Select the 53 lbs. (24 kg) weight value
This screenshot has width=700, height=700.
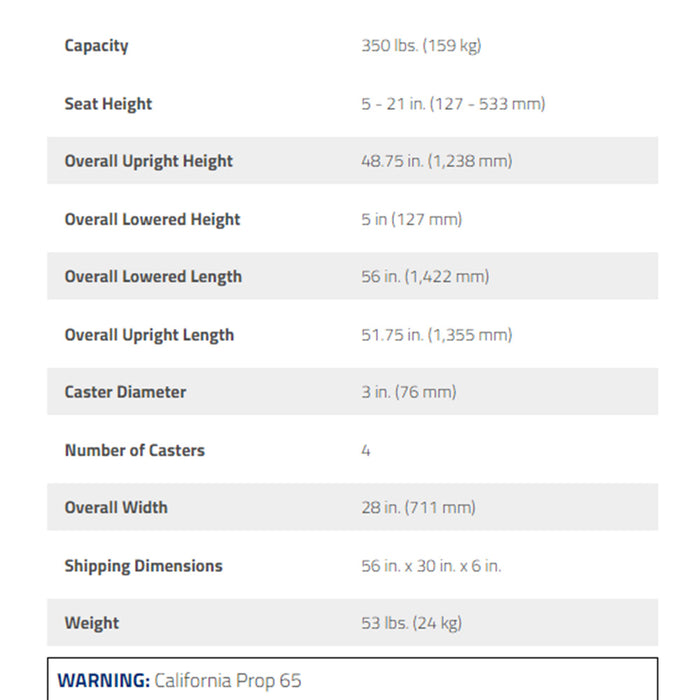[x=411, y=623]
